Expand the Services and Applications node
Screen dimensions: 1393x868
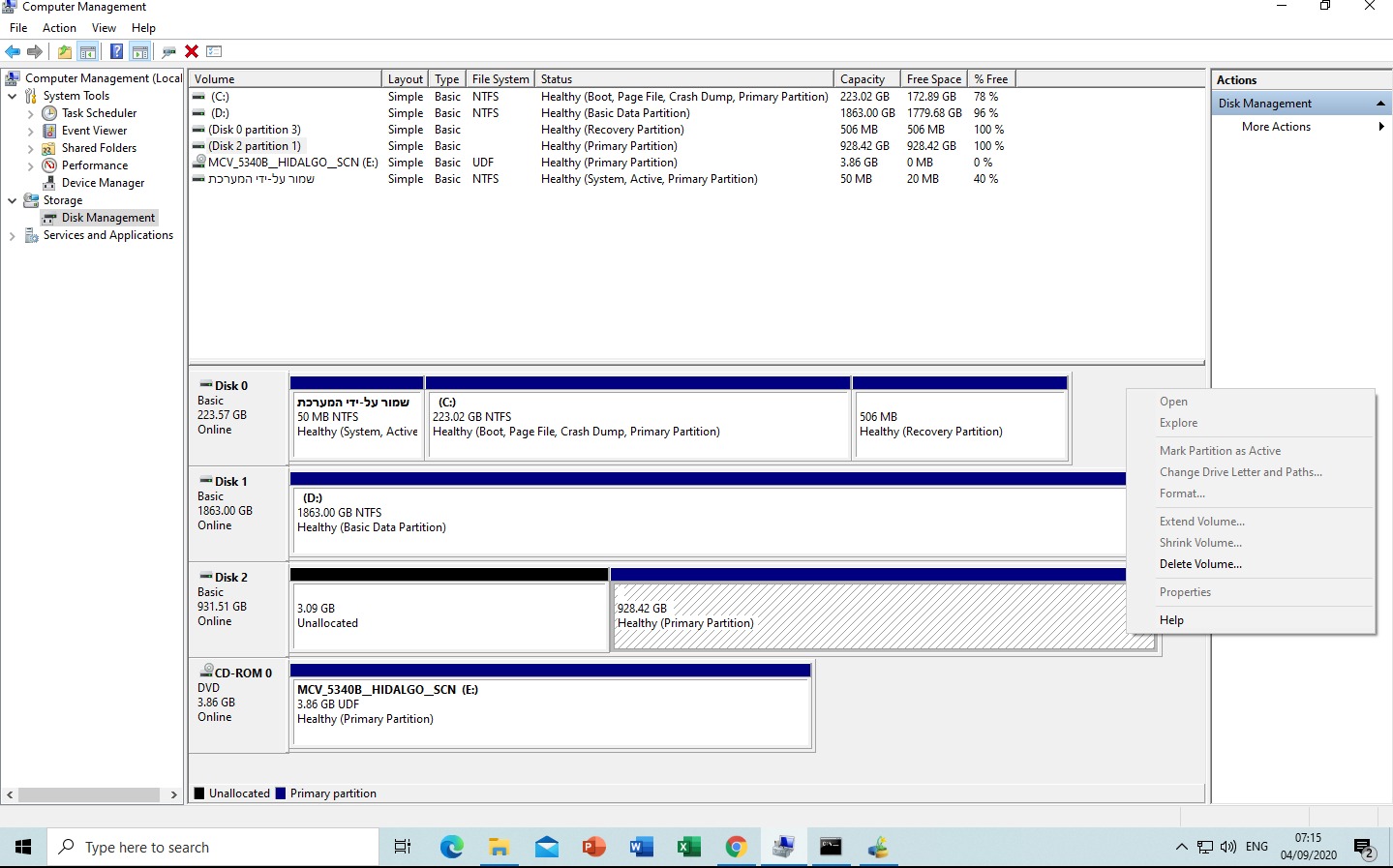coord(12,236)
